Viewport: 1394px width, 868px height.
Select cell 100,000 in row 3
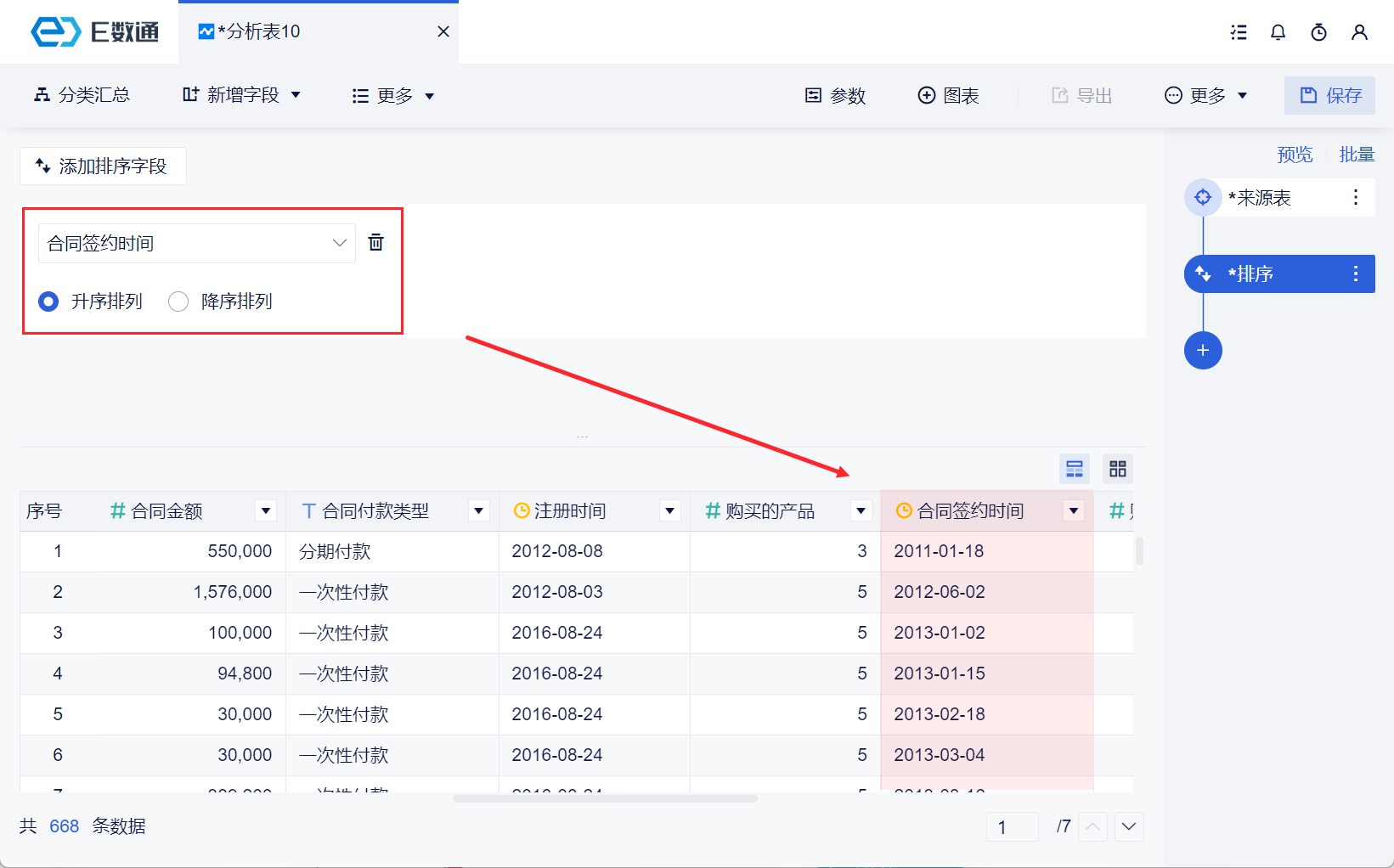[240, 633]
